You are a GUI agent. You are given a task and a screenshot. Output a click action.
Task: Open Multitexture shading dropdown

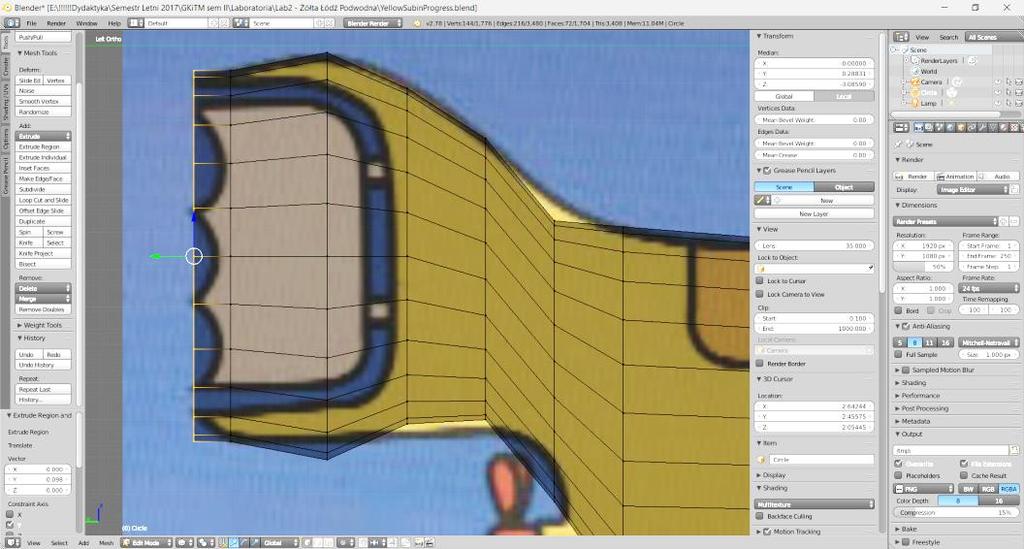pyautogui.click(x=814, y=504)
